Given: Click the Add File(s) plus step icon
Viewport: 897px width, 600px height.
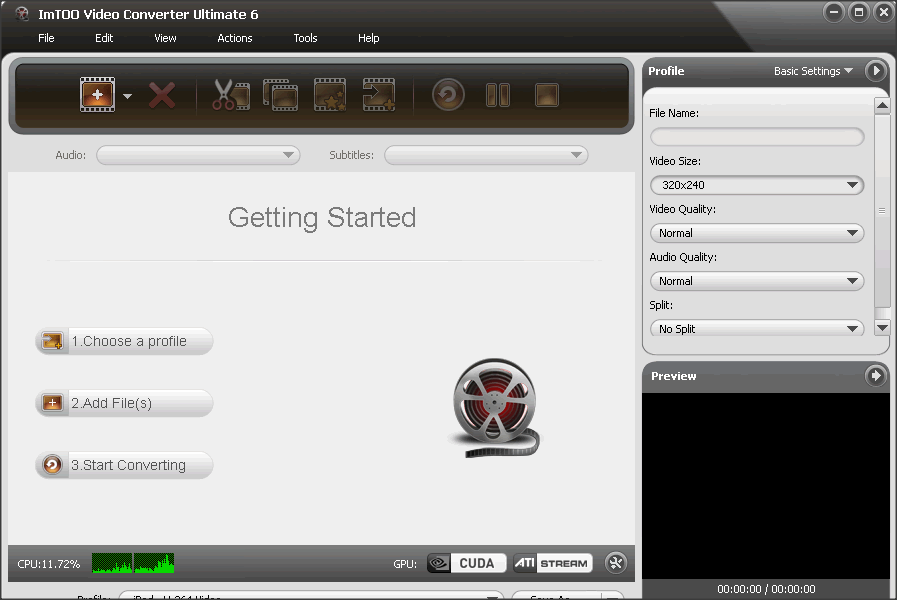Looking at the screenshot, I should [53, 403].
